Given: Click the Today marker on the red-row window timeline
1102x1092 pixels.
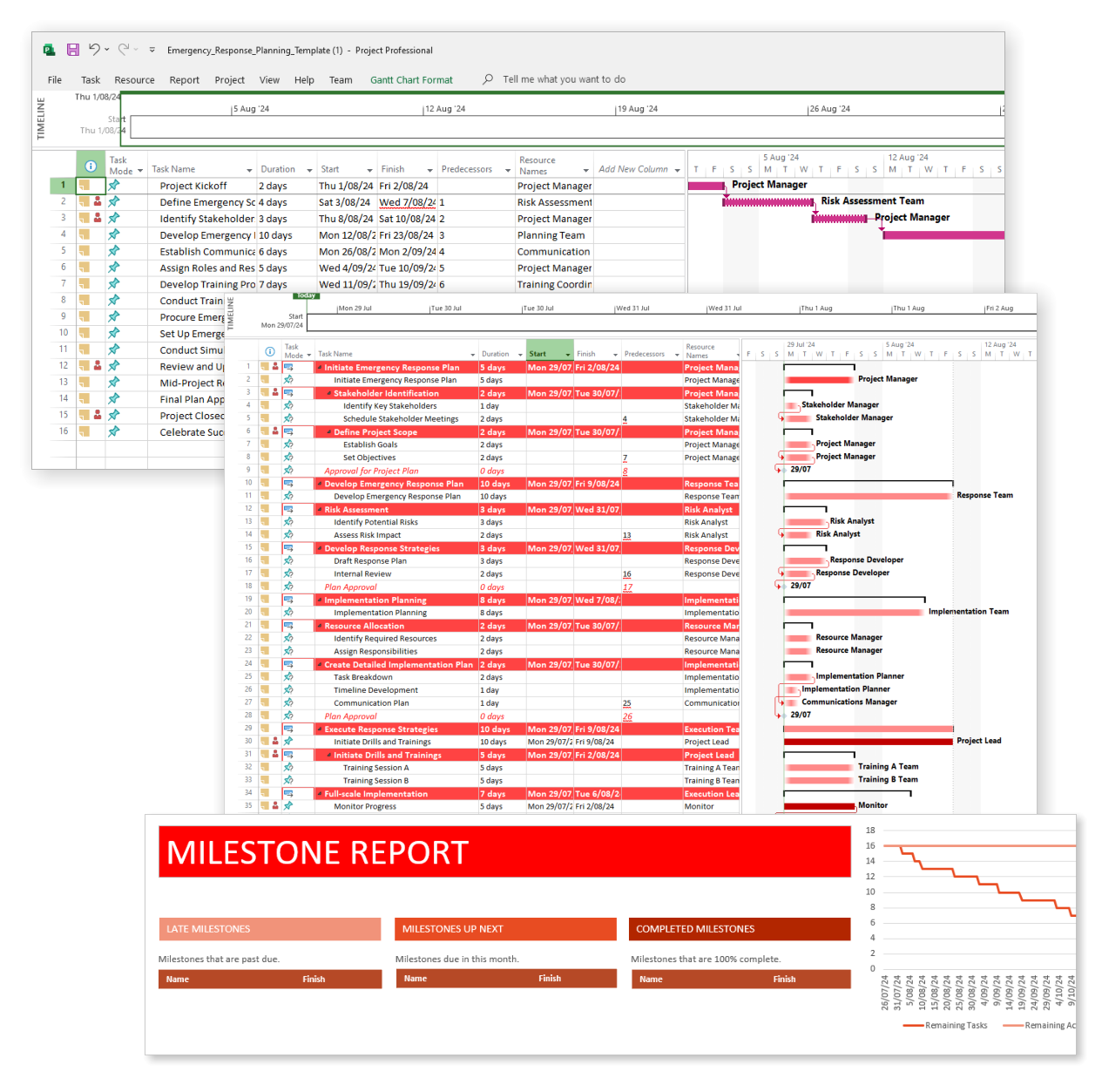Looking at the screenshot, I should tap(307, 295).
